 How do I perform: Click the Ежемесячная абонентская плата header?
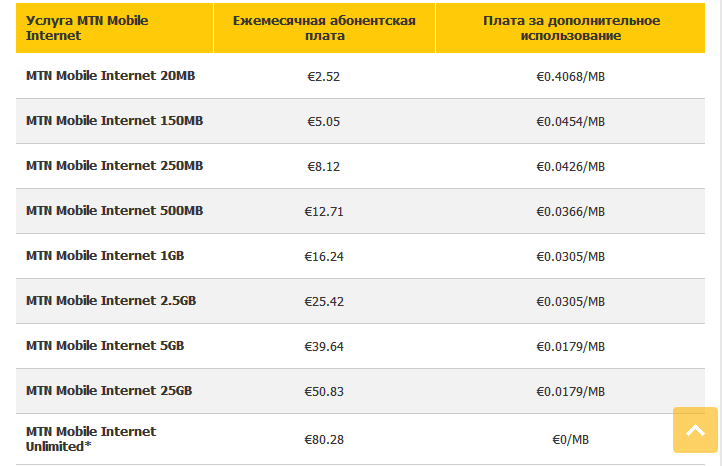click(x=324, y=28)
